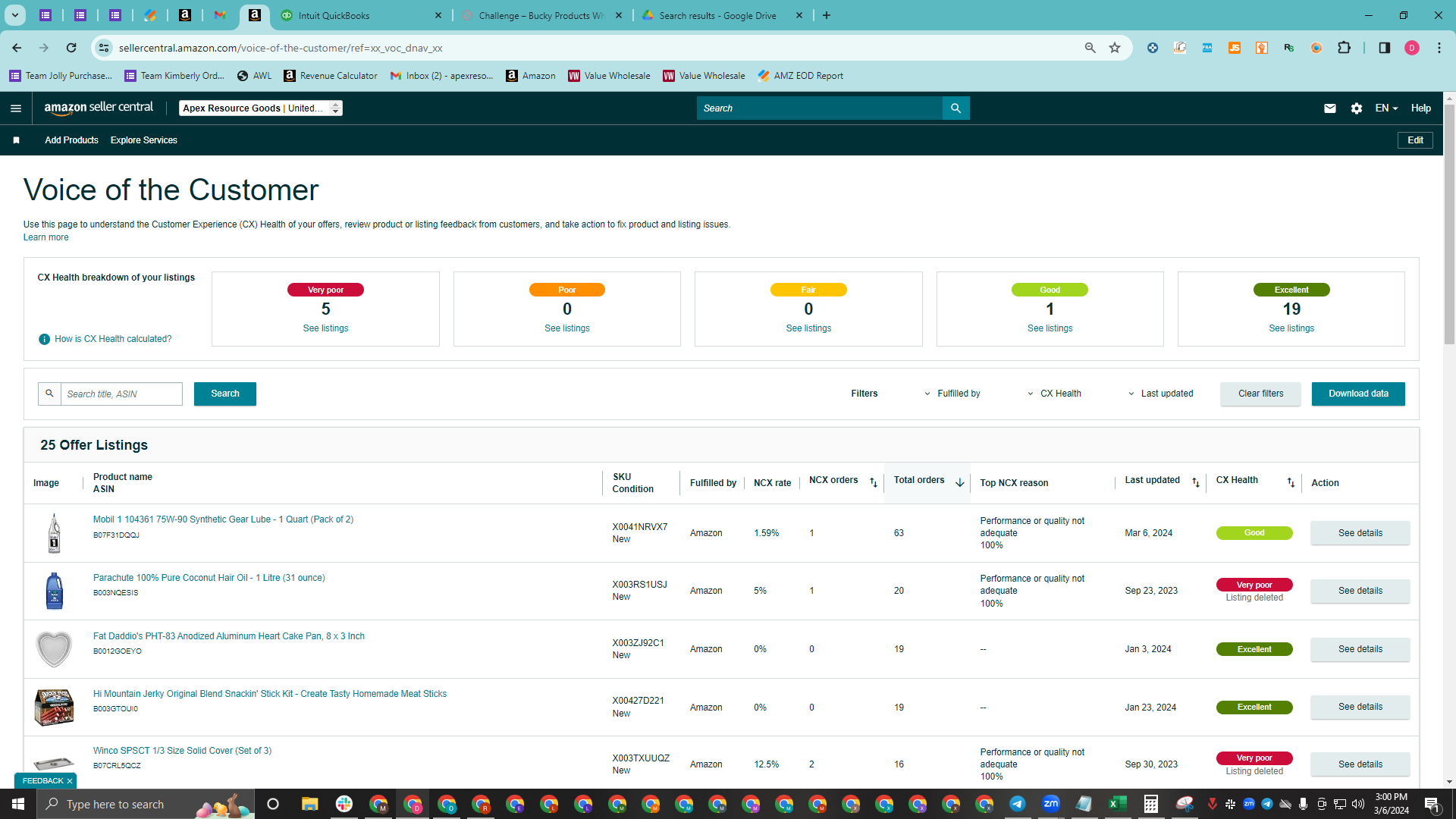1456x819 pixels.
Task: Sort by CX Health column arrows
Action: (x=1291, y=482)
